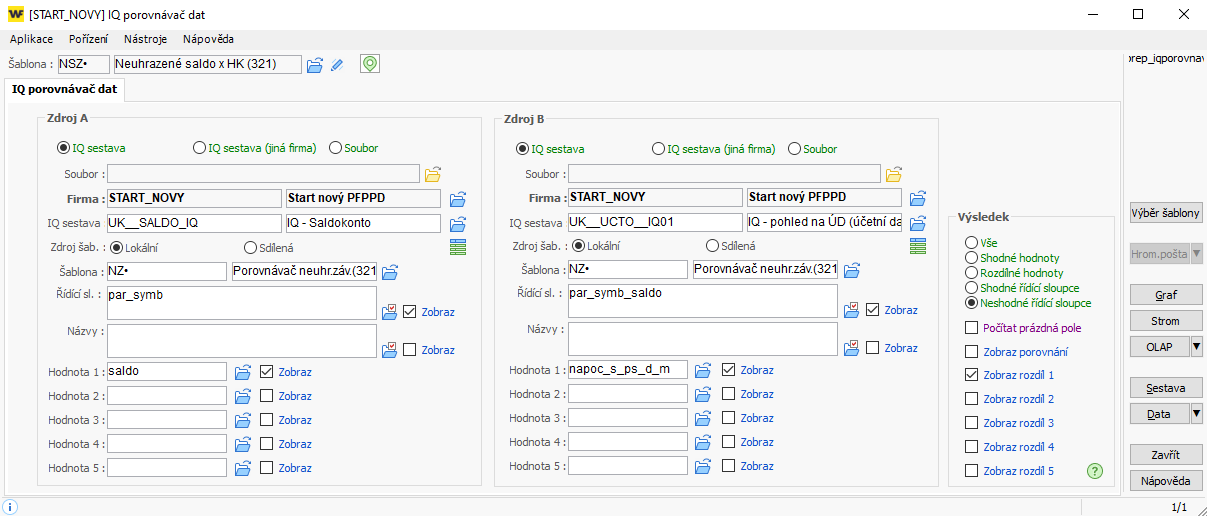The image size is (1207, 516).
Task: Click the blue info icon in the status bar
Action: click(x=11, y=507)
